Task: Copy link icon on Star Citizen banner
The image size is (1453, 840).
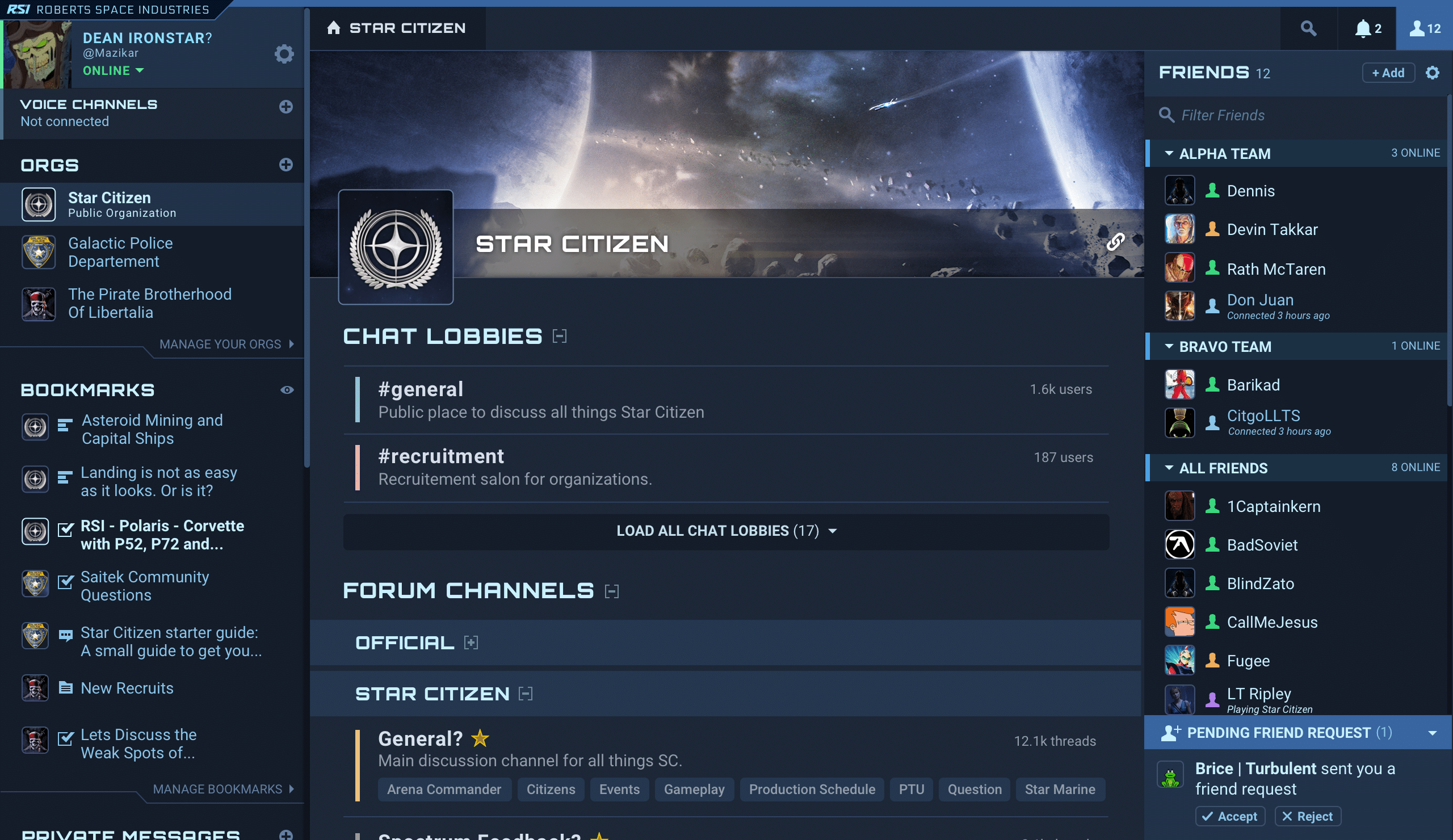Action: [x=1115, y=242]
